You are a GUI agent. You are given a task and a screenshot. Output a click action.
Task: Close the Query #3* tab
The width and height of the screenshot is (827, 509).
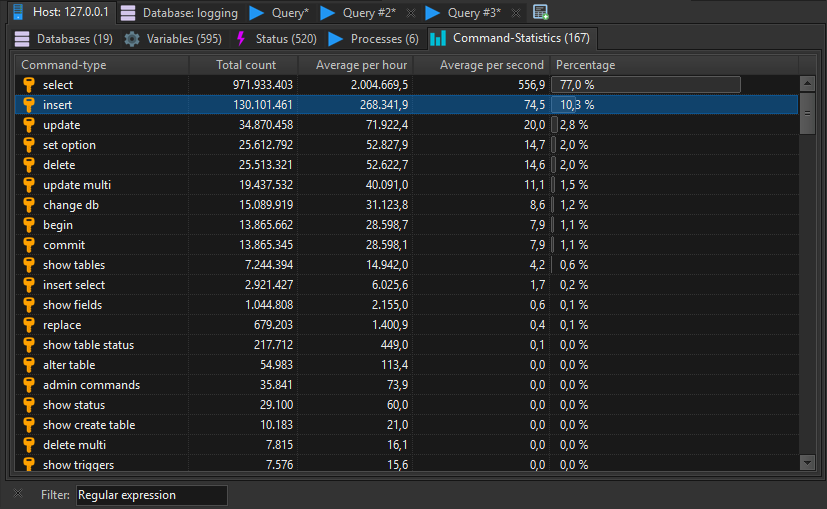516,13
